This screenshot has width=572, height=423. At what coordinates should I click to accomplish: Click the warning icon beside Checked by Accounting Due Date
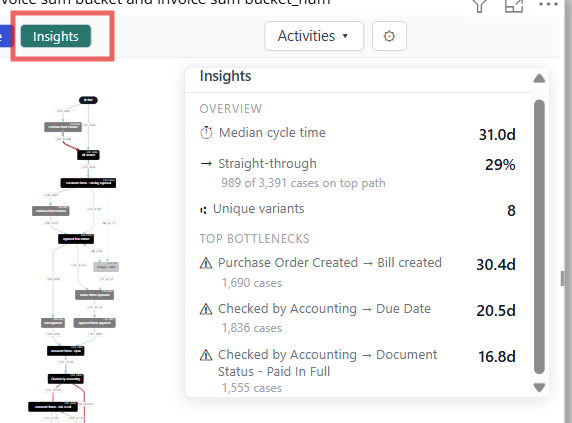(x=206, y=309)
